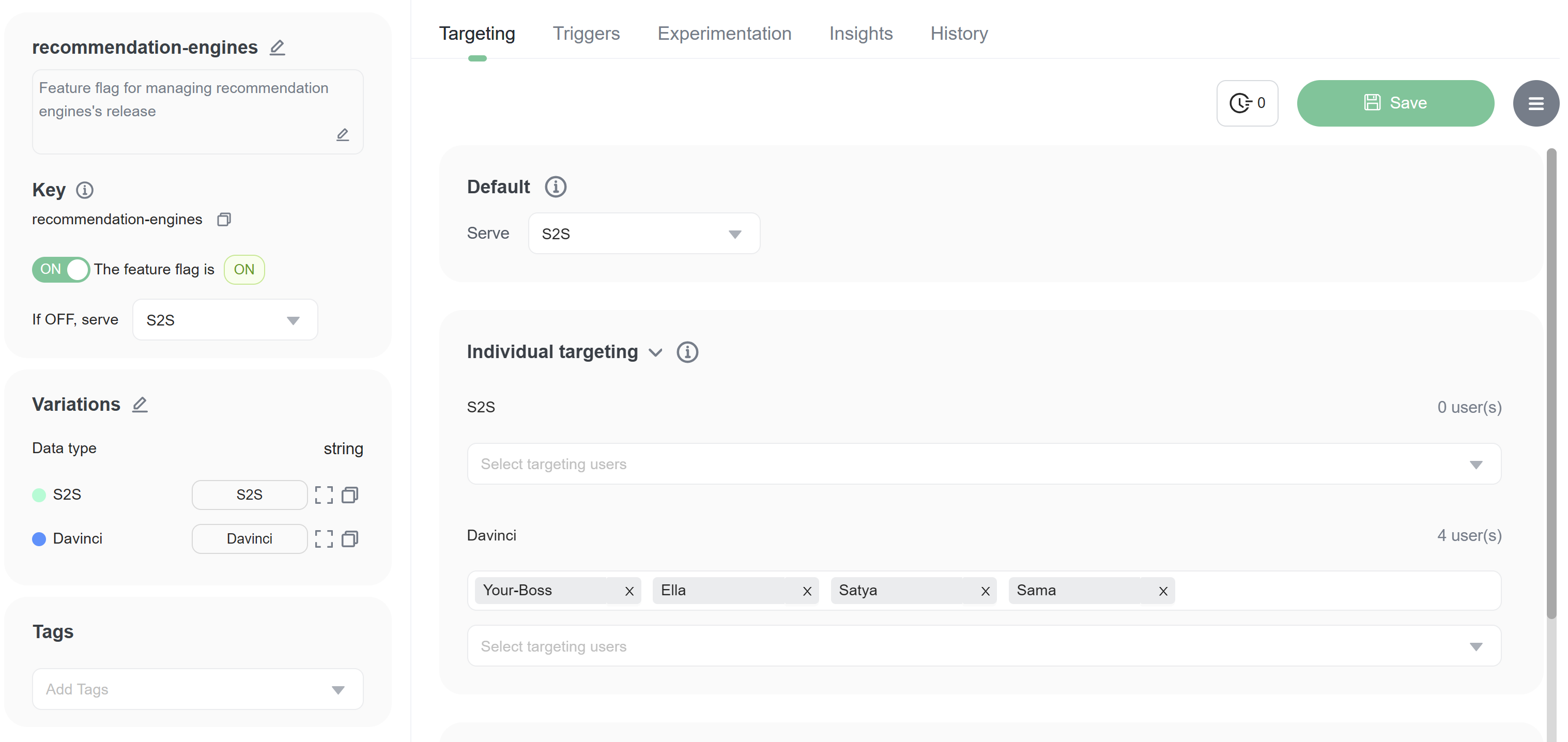Copy the Davinci variation value
Screen dimensions: 1568x742
(x=350, y=539)
